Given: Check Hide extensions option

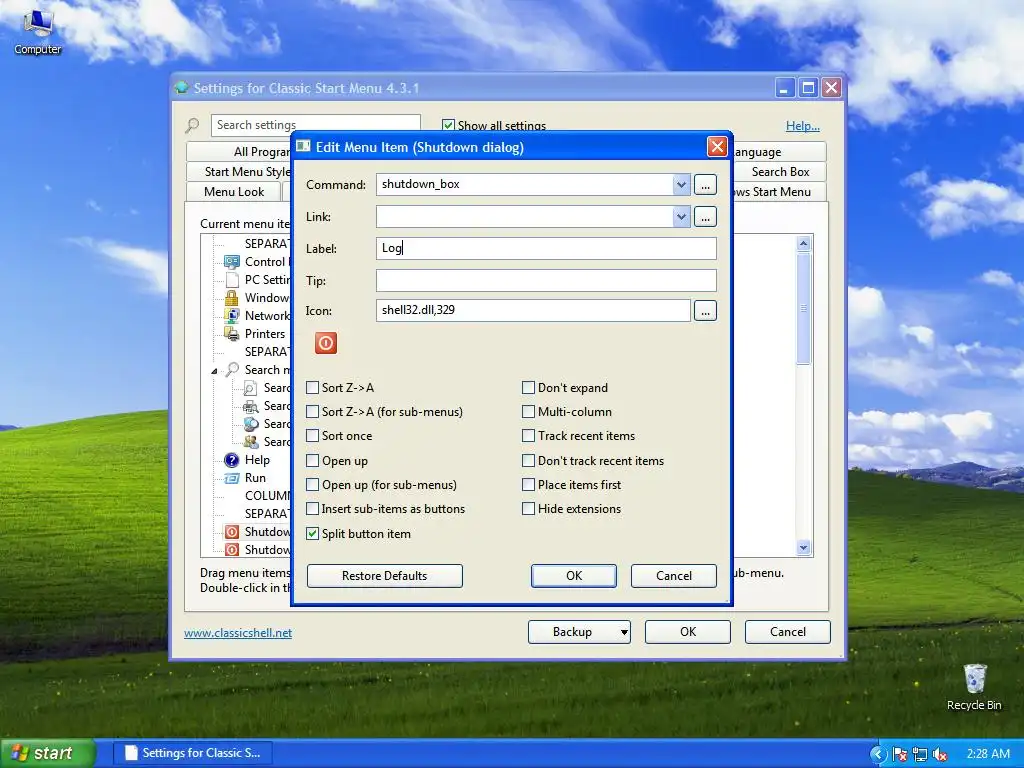Looking at the screenshot, I should click(x=528, y=509).
